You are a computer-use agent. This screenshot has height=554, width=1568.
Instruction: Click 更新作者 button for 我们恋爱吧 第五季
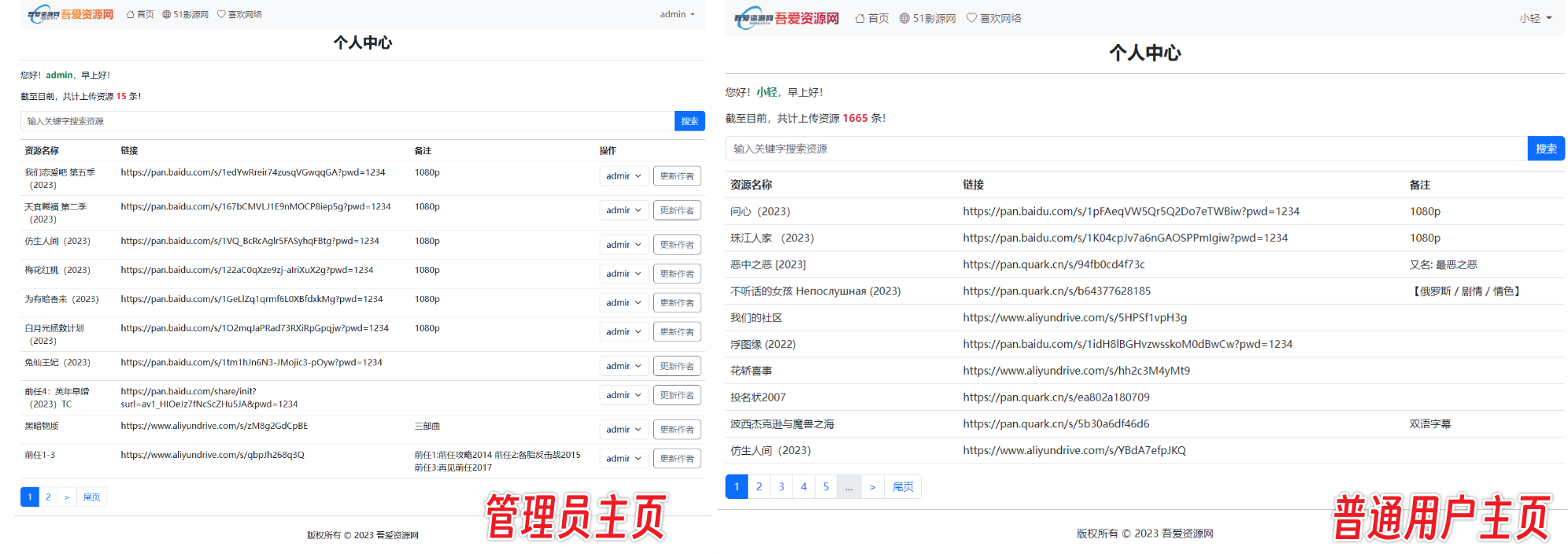click(677, 176)
